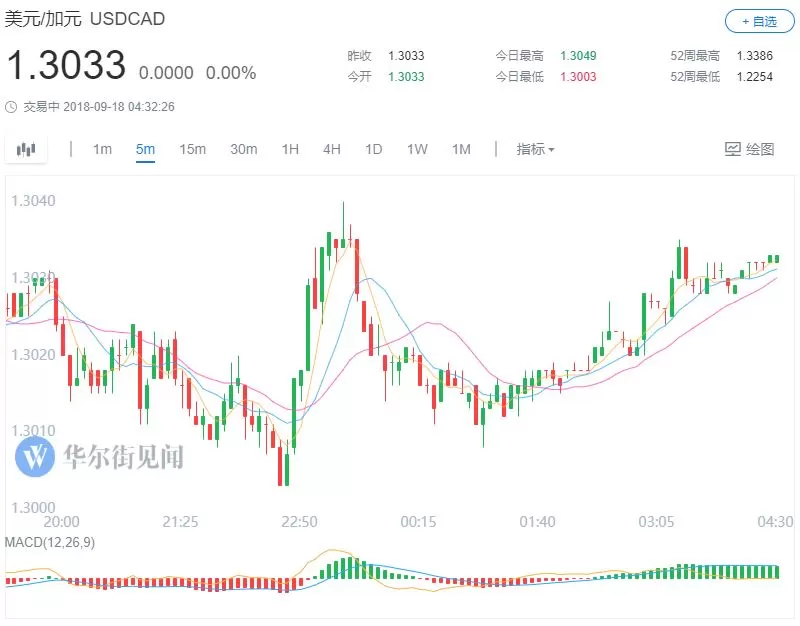Click the 03:05 time axis label

pyautogui.click(x=656, y=522)
